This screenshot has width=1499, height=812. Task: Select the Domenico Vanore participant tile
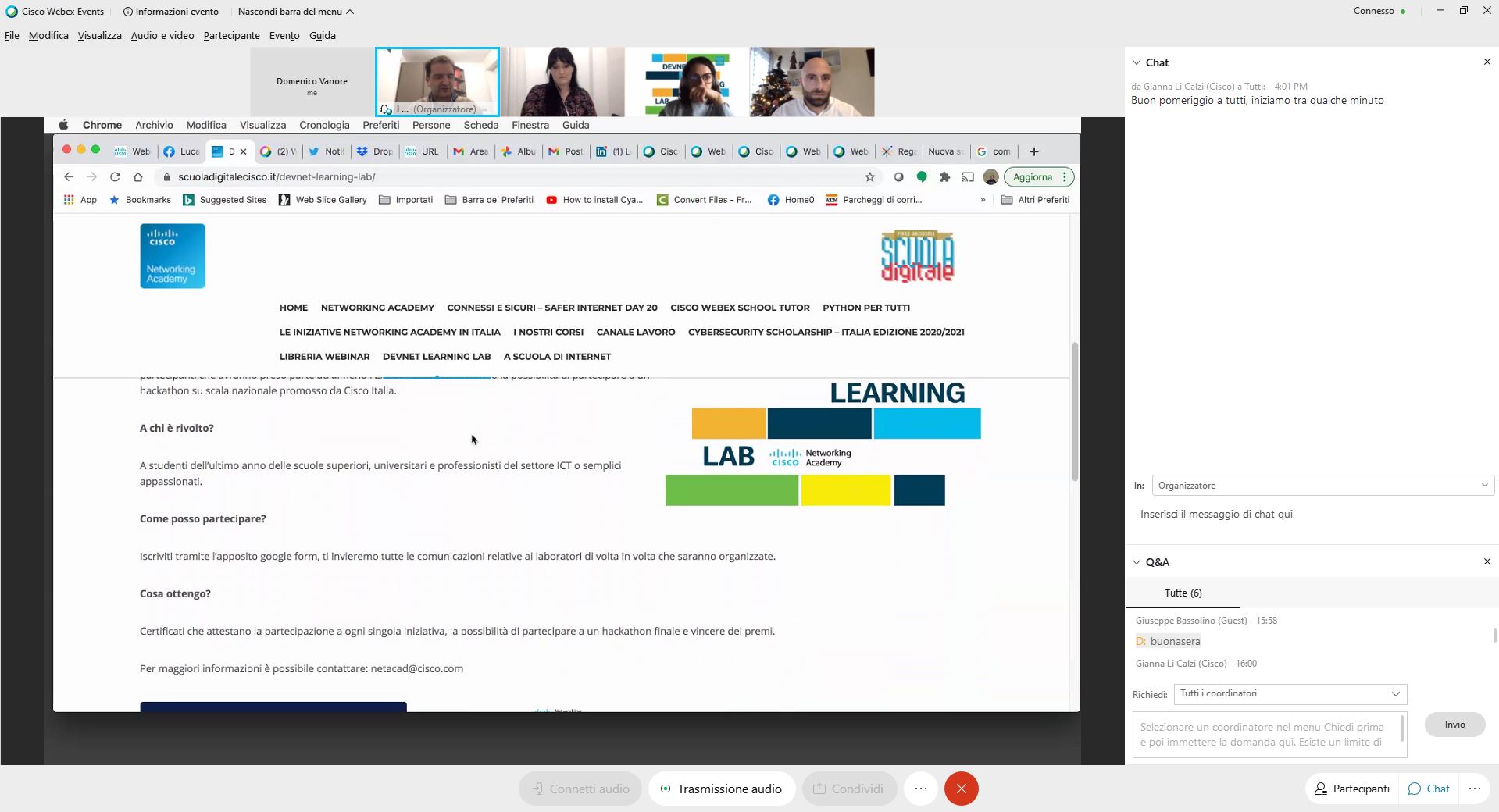[312, 82]
